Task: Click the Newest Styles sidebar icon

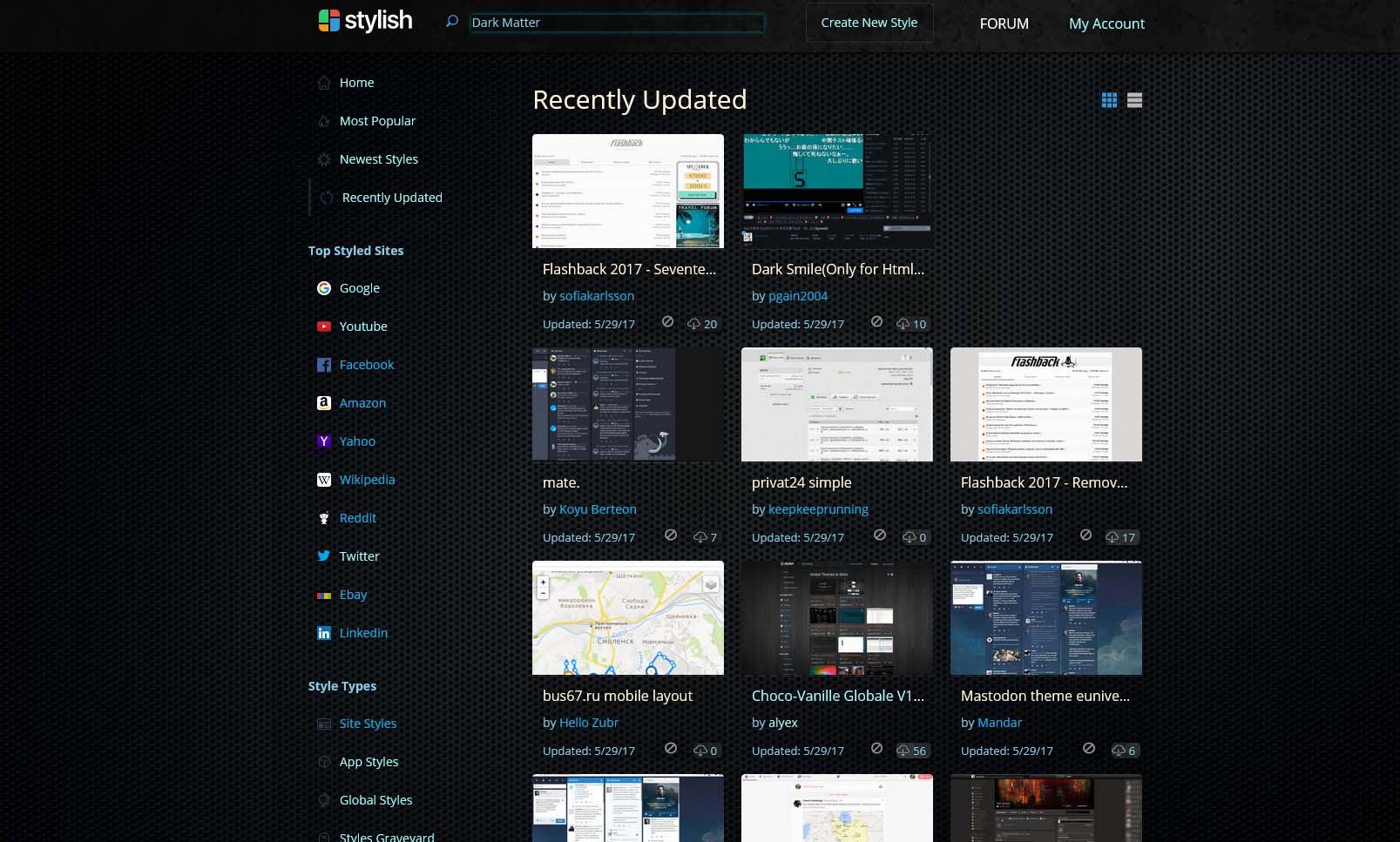Action: point(324,159)
